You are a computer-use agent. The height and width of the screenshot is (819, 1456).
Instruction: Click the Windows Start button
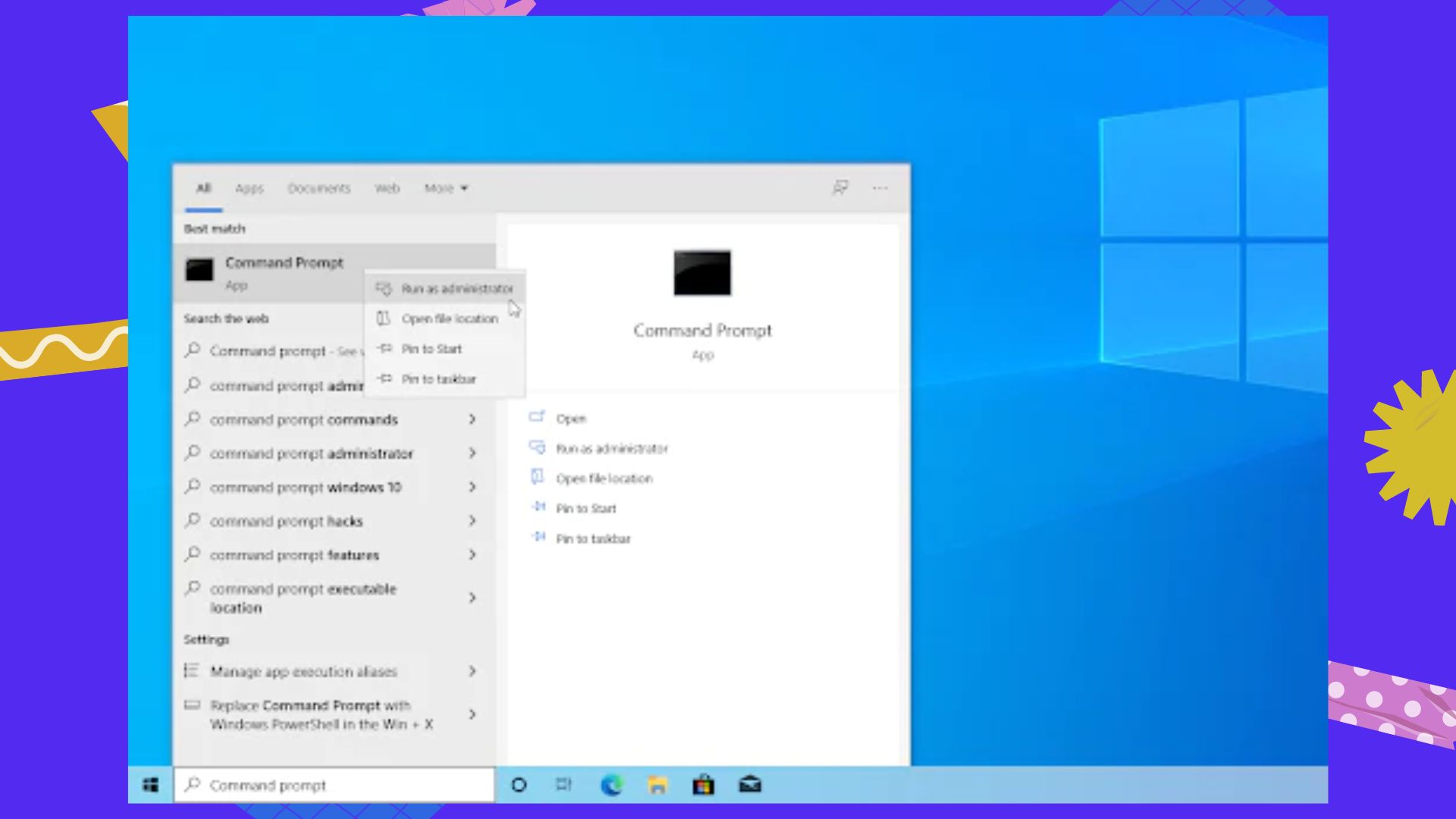click(151, 785)
